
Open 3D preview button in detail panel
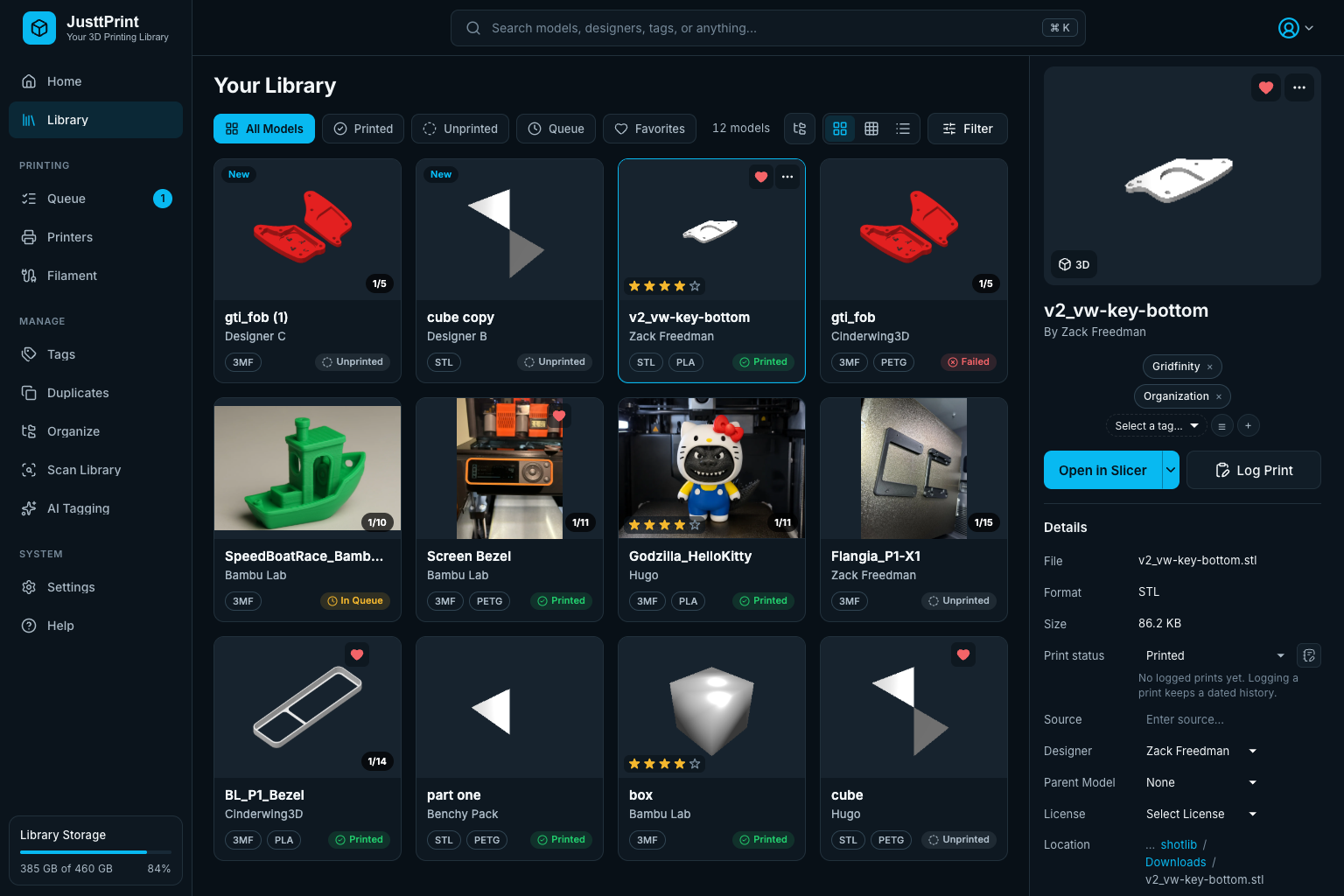pyautogui.click(x=1074, y=264)
